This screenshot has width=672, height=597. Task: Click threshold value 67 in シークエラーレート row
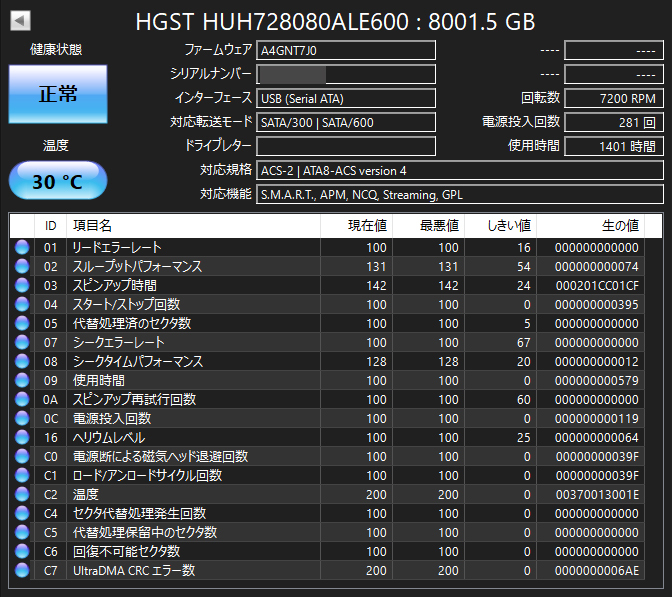[x=523, y=342]
